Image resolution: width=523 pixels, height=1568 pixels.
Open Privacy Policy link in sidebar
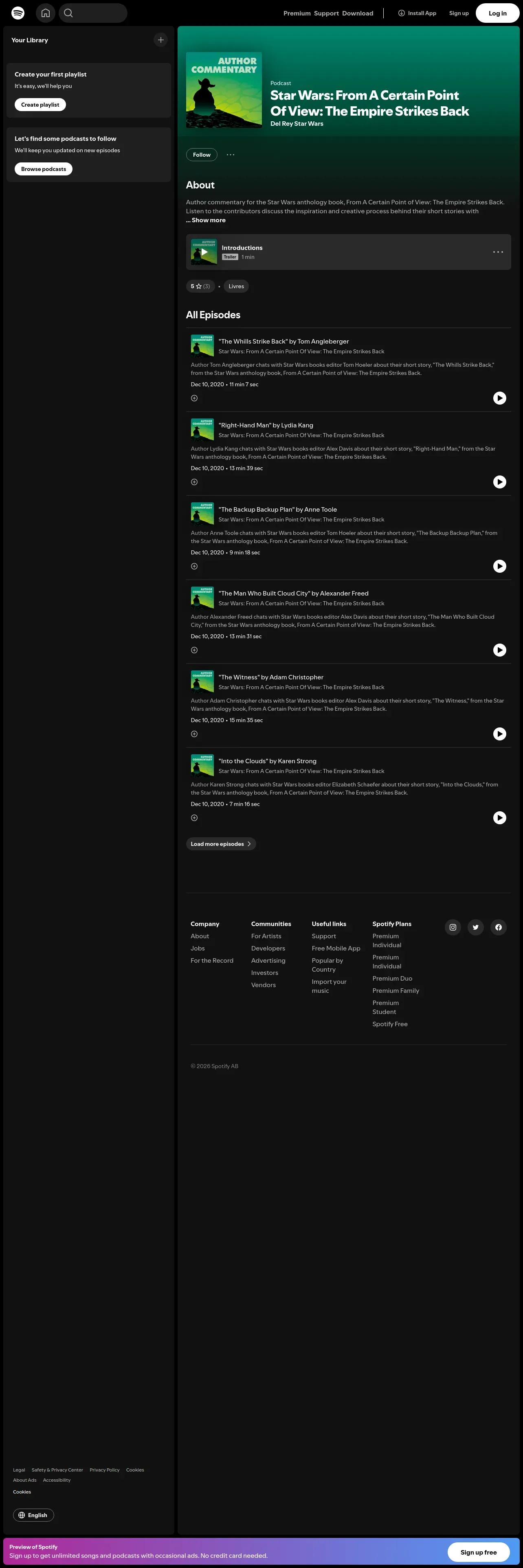105,1470
